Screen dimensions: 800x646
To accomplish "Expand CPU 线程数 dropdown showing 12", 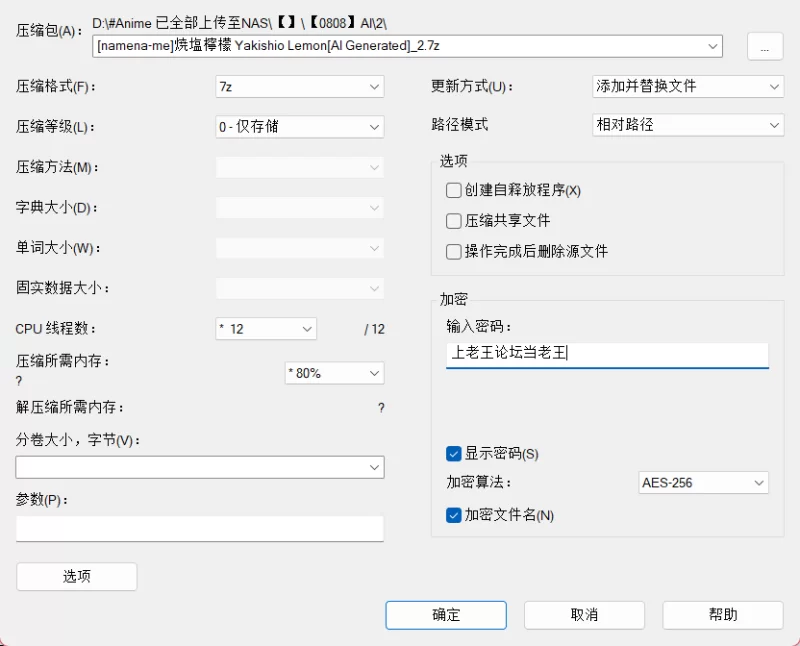I will [266, 329].
